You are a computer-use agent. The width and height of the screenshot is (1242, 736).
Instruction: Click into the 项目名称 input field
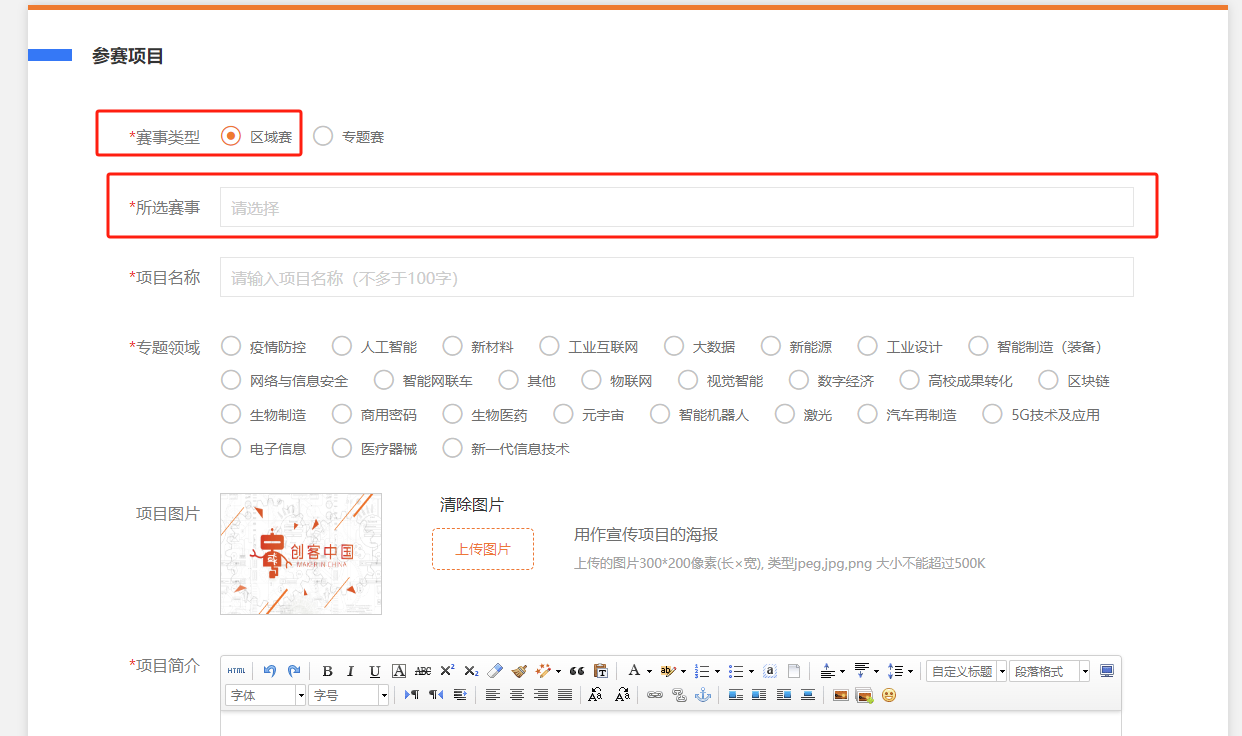click(x=677, y=277)
